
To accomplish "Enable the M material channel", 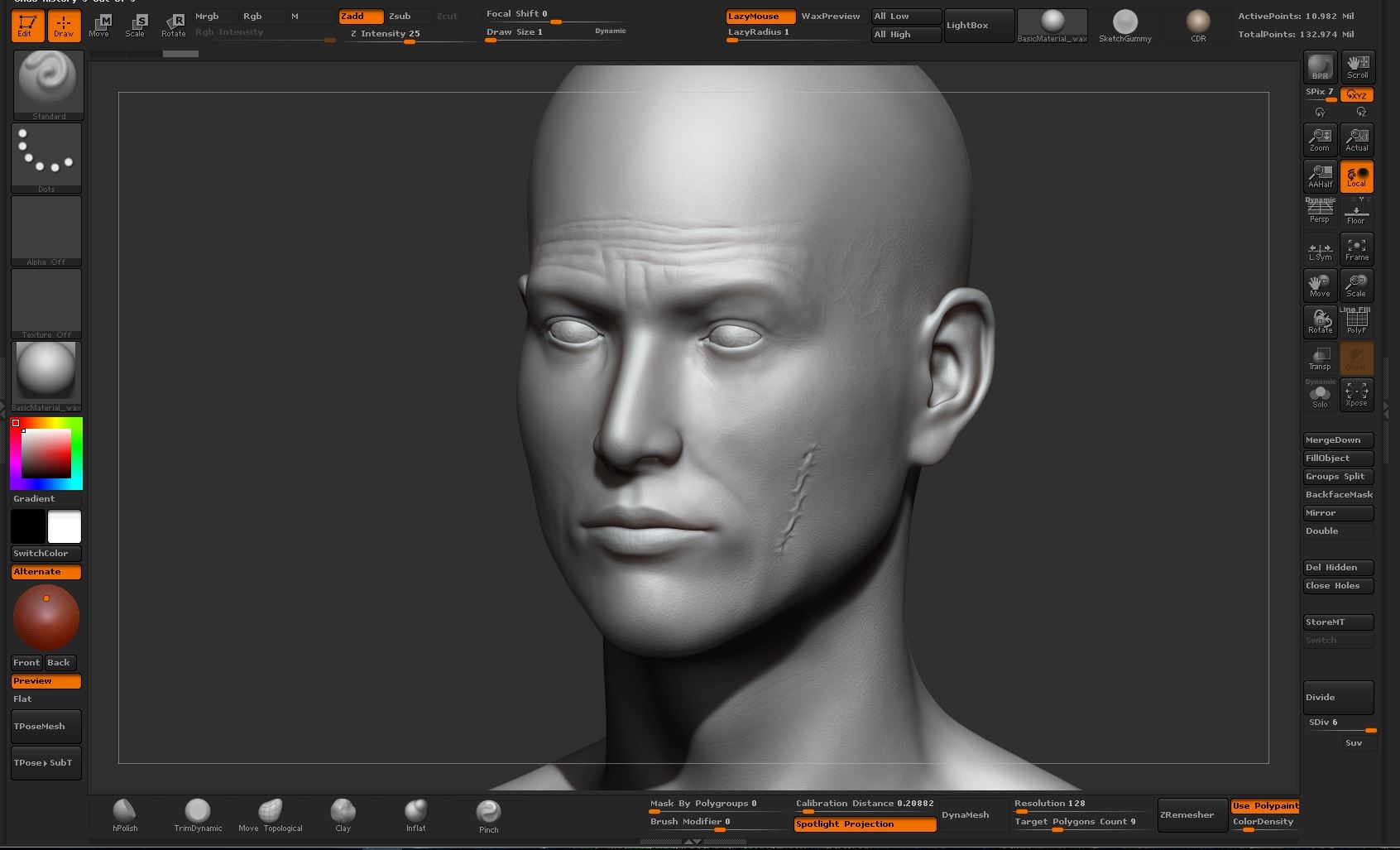I will click(x=310, y=17).
